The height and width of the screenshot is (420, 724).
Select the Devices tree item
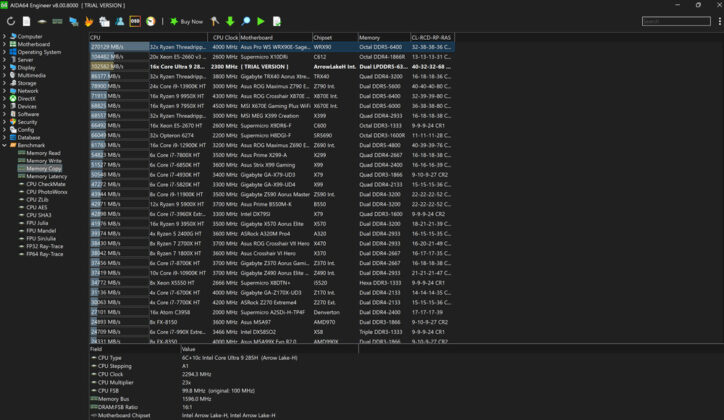point(23,106)
